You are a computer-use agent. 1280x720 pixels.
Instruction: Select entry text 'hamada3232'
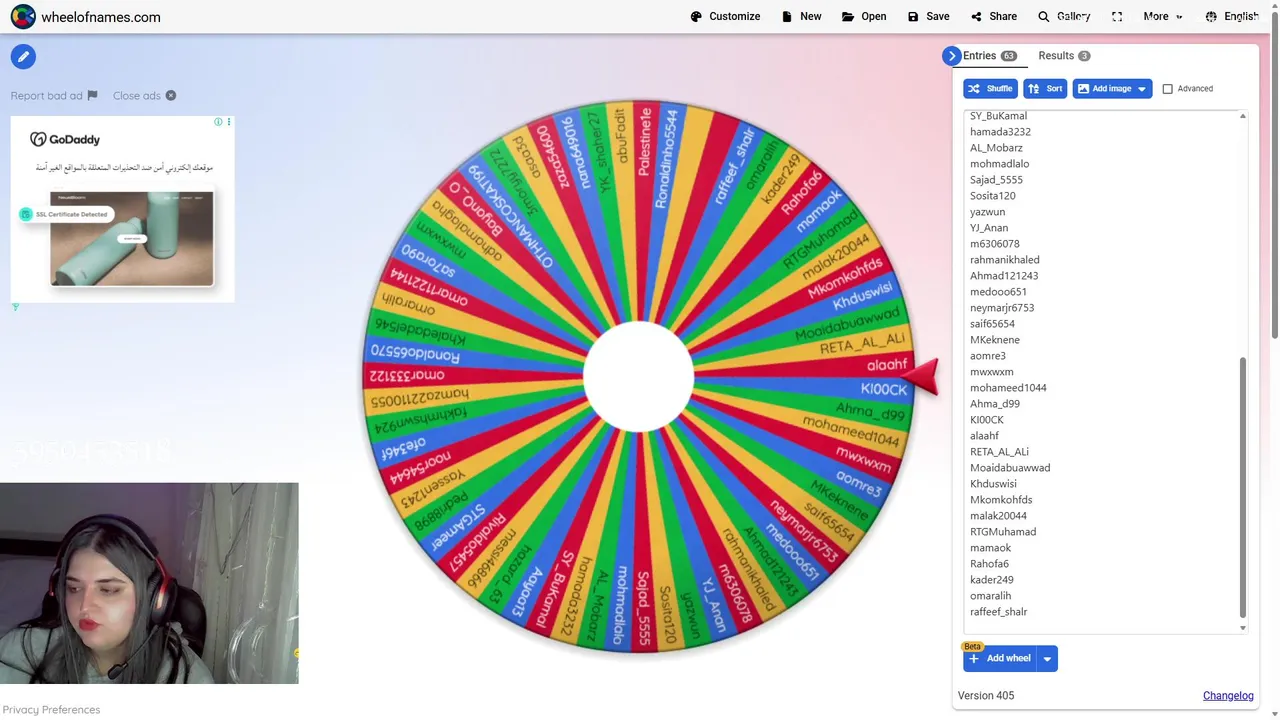tap(1000, 132)
